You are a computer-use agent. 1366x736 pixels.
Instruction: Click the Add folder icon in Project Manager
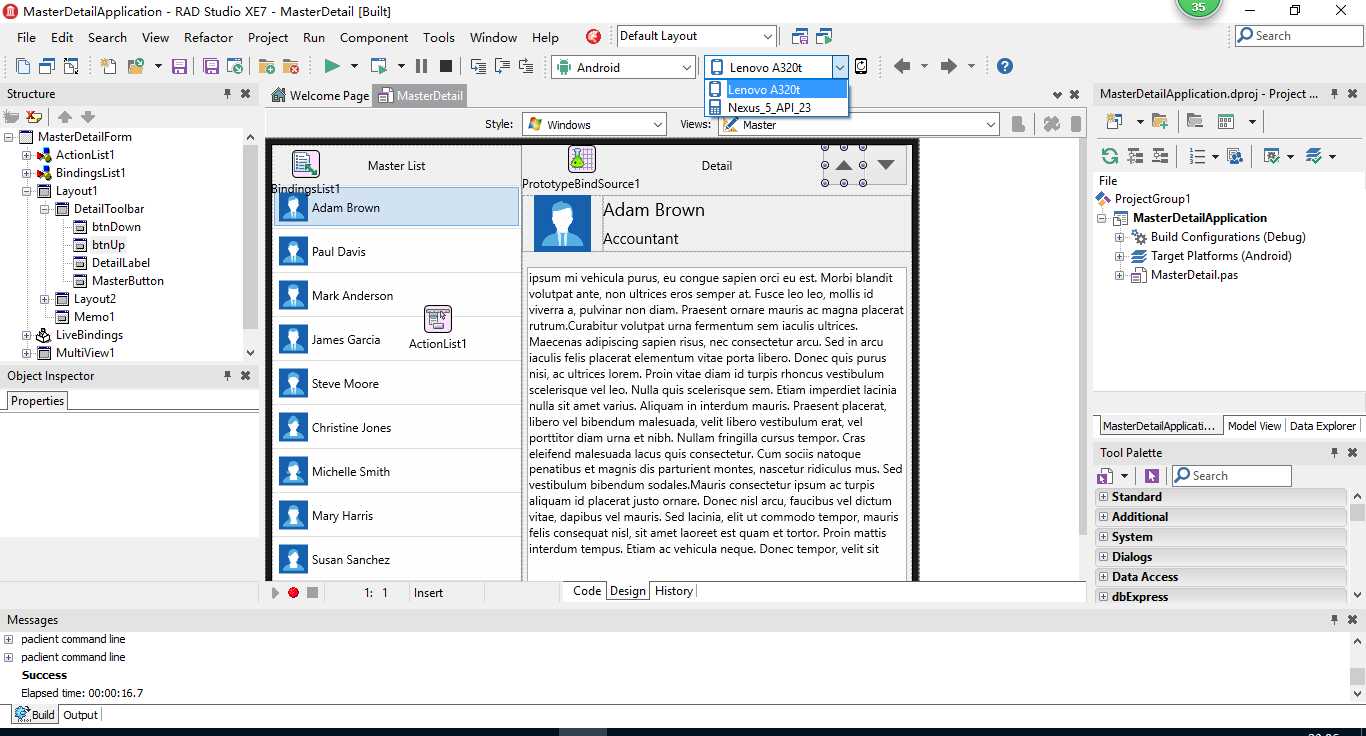pos(1160,121)
